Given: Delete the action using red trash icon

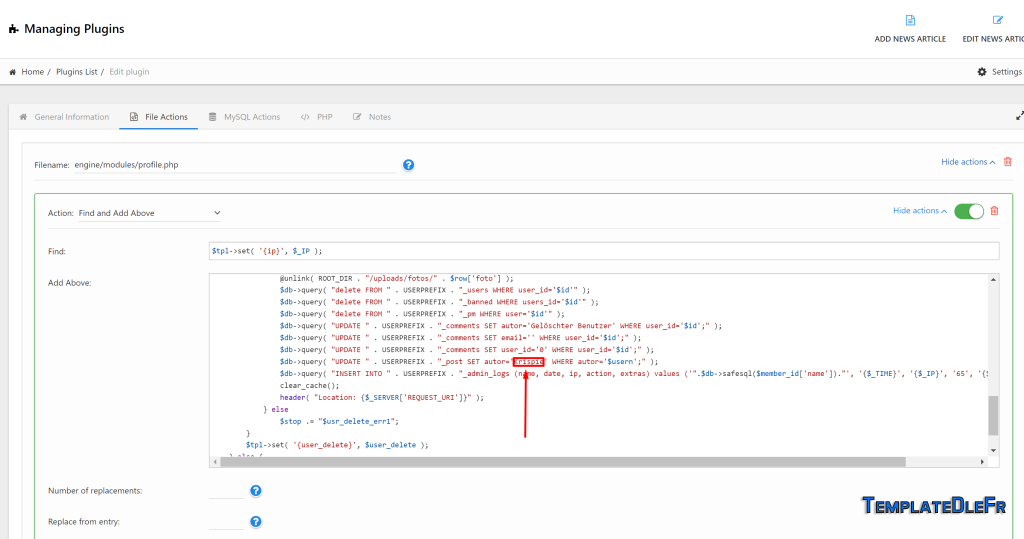Looking at the screenshot, I should [997, 211].
